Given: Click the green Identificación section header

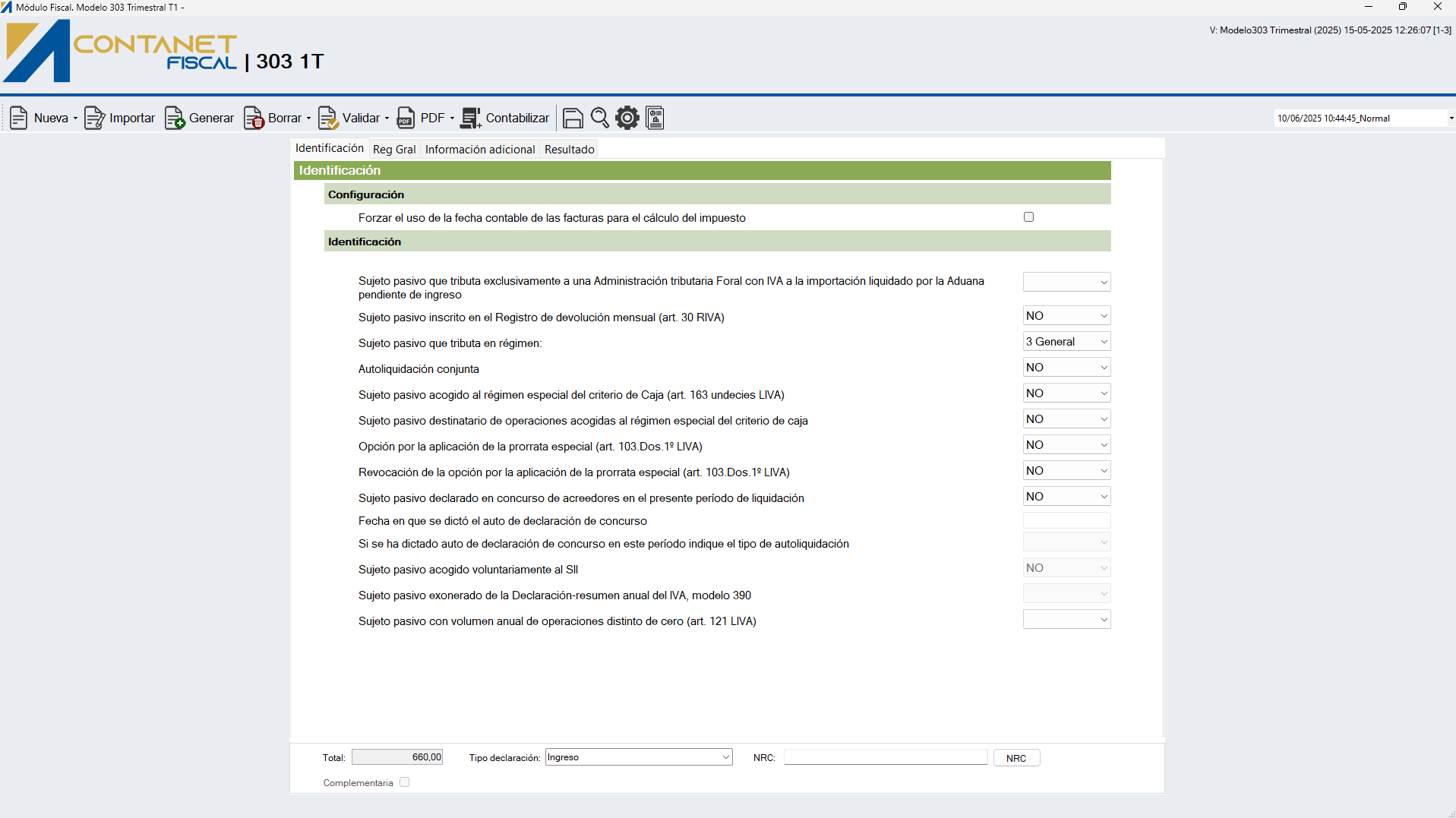Looking at the screenshot, I should click(x=702, y=170).
